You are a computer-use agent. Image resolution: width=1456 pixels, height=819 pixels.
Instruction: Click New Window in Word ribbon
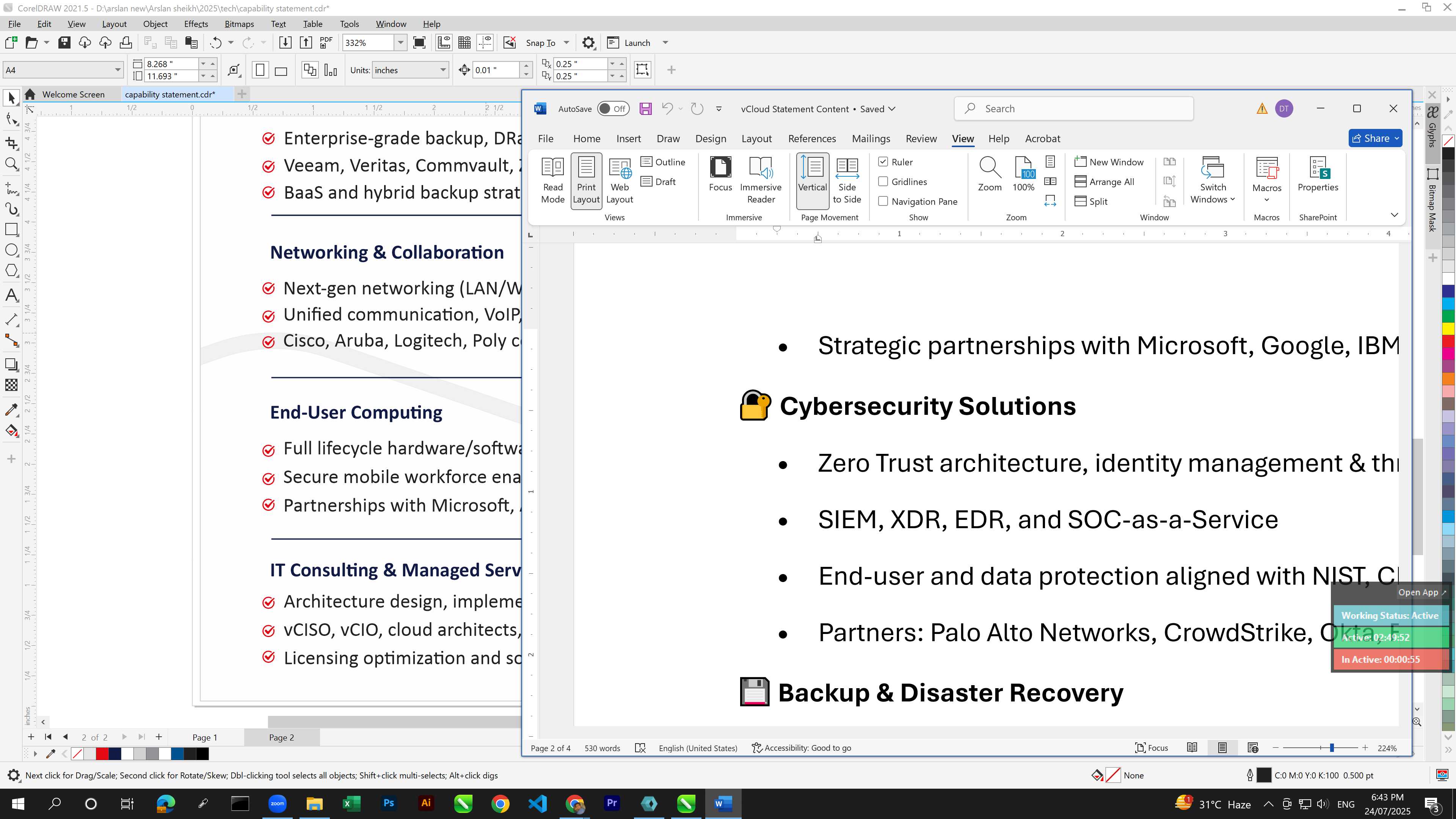1109,162
